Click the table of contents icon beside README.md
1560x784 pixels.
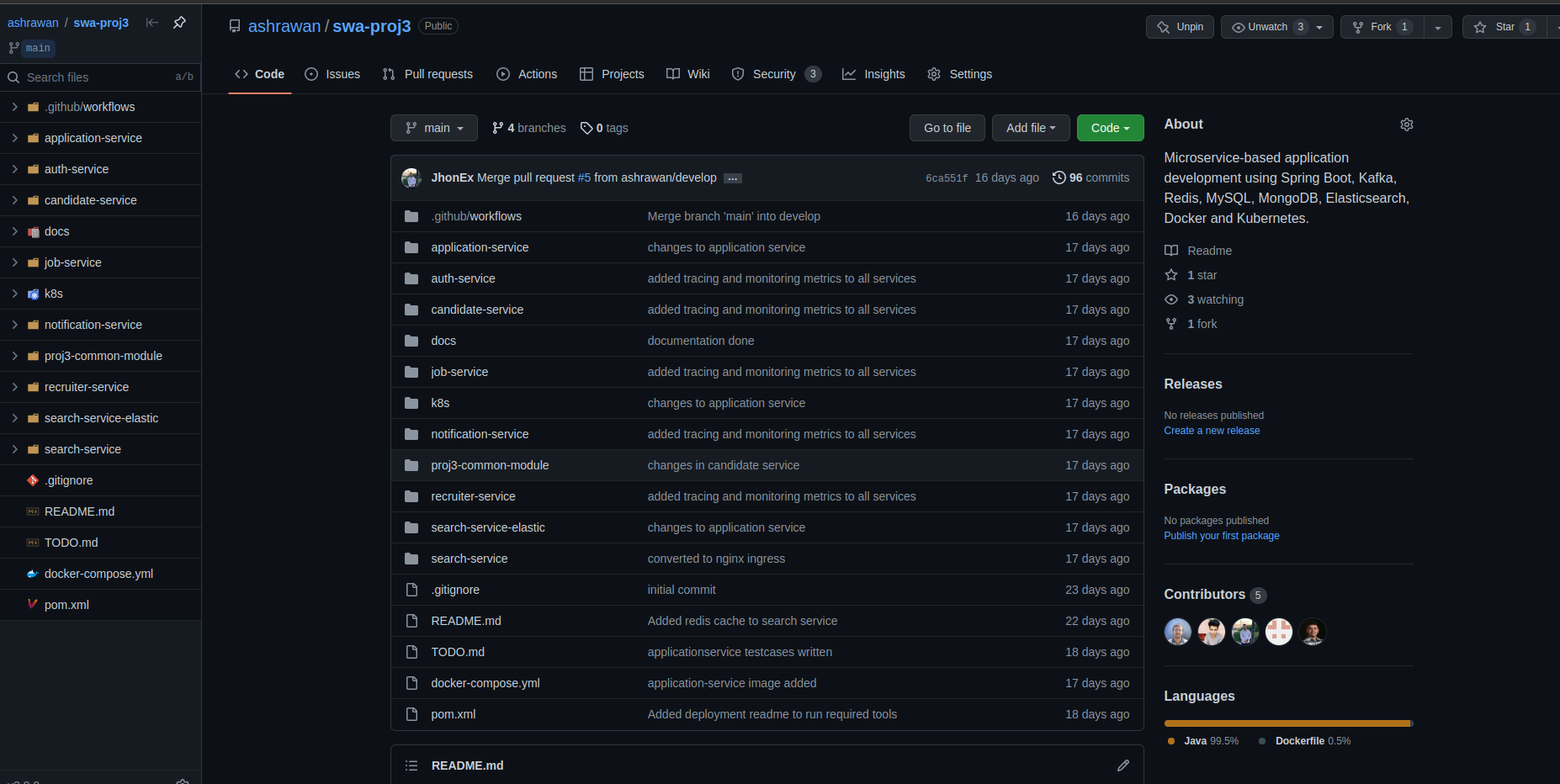click(x=411, y=765)
